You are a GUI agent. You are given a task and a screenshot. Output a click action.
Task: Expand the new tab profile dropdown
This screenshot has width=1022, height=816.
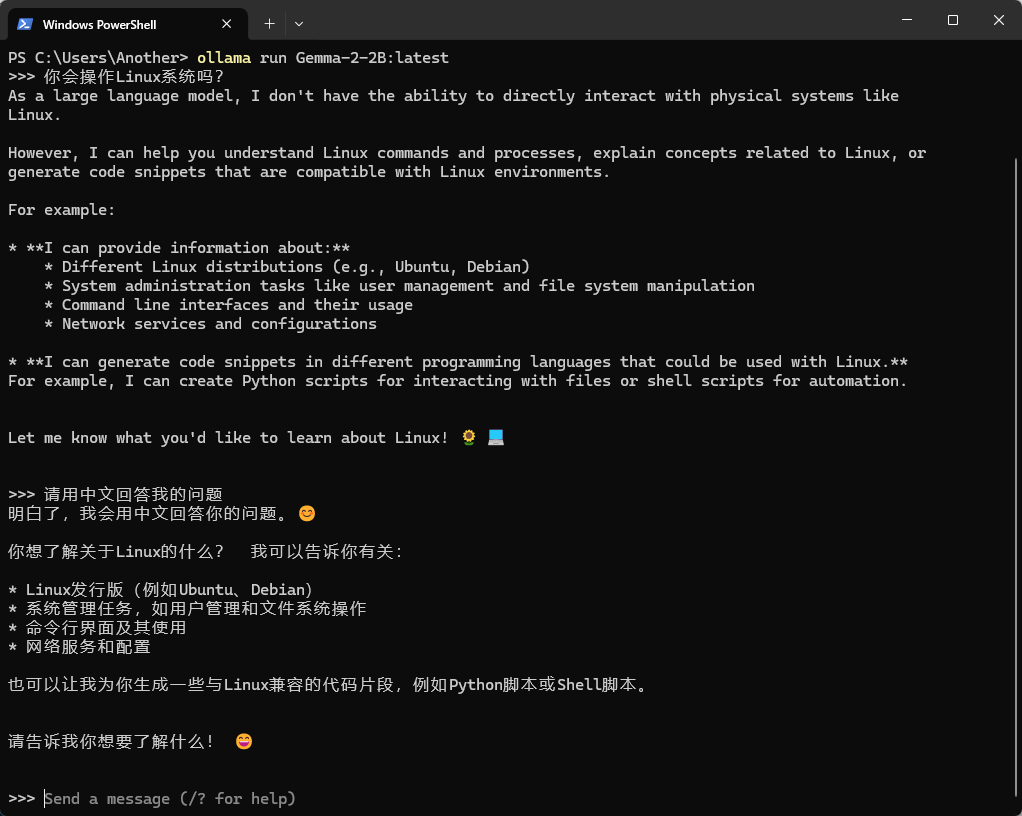(299, 24)
